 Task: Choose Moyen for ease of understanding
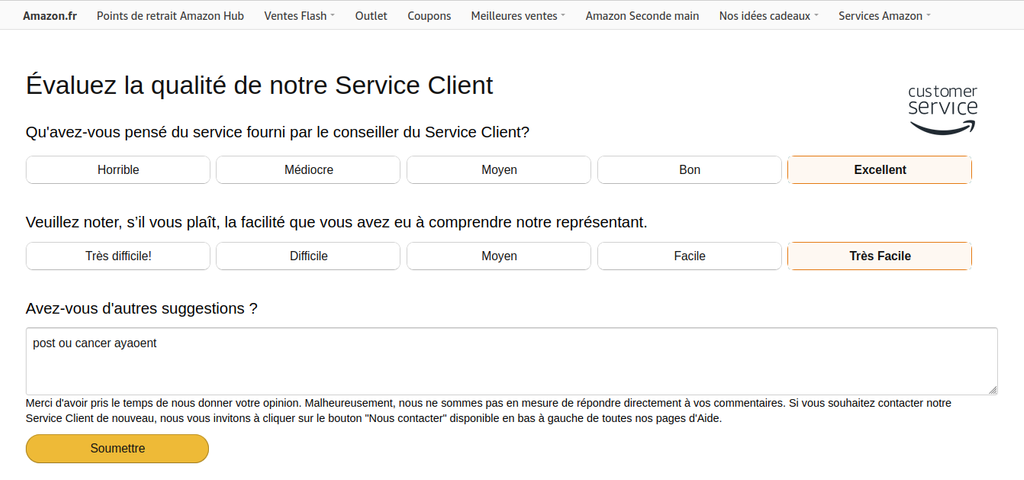point(499,256)
